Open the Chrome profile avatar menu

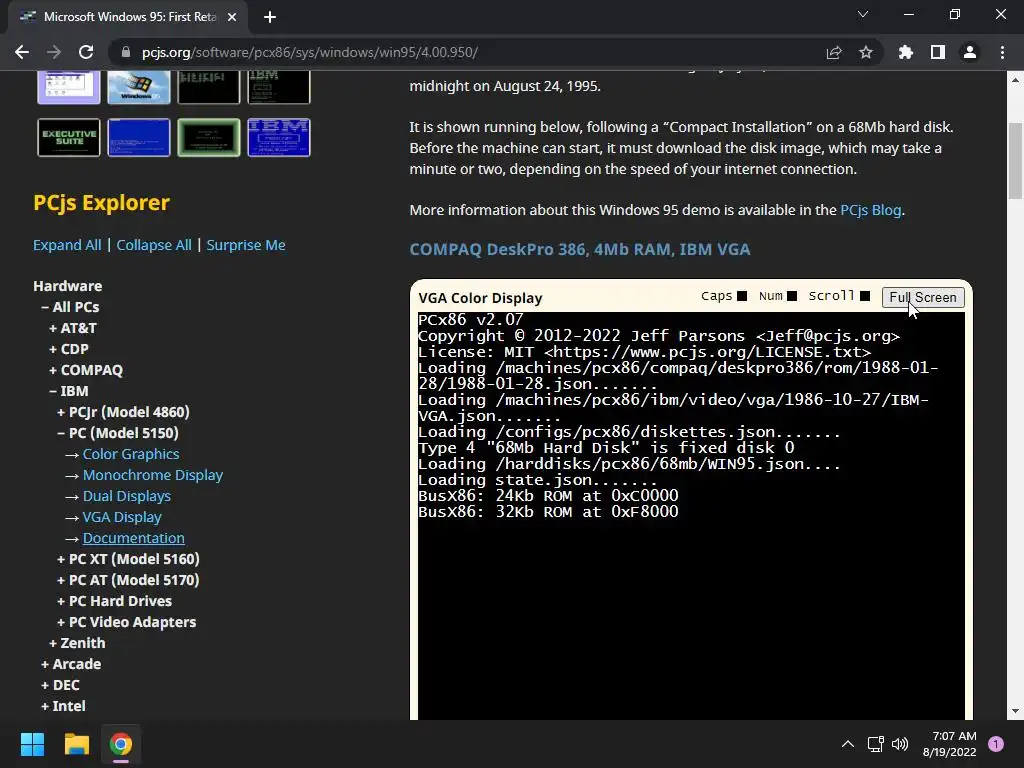970,52
